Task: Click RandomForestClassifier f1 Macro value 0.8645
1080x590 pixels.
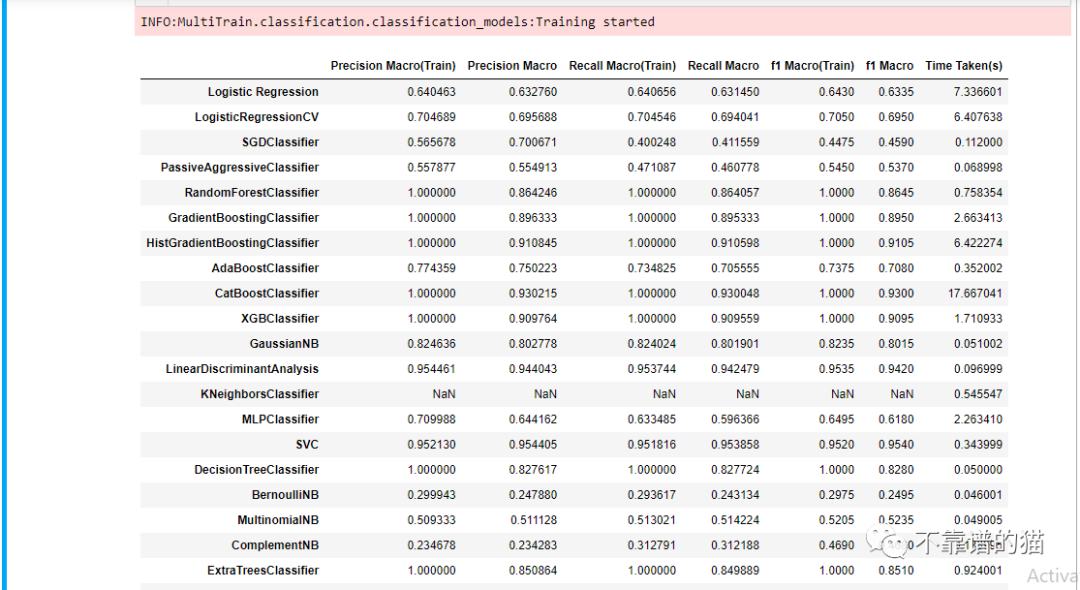Action: click(896, 193)
